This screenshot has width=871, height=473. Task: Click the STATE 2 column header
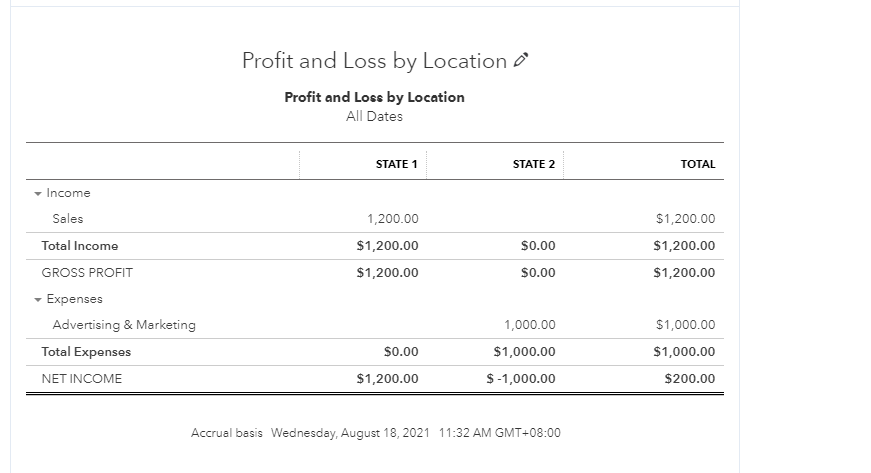tap(533, 164)
